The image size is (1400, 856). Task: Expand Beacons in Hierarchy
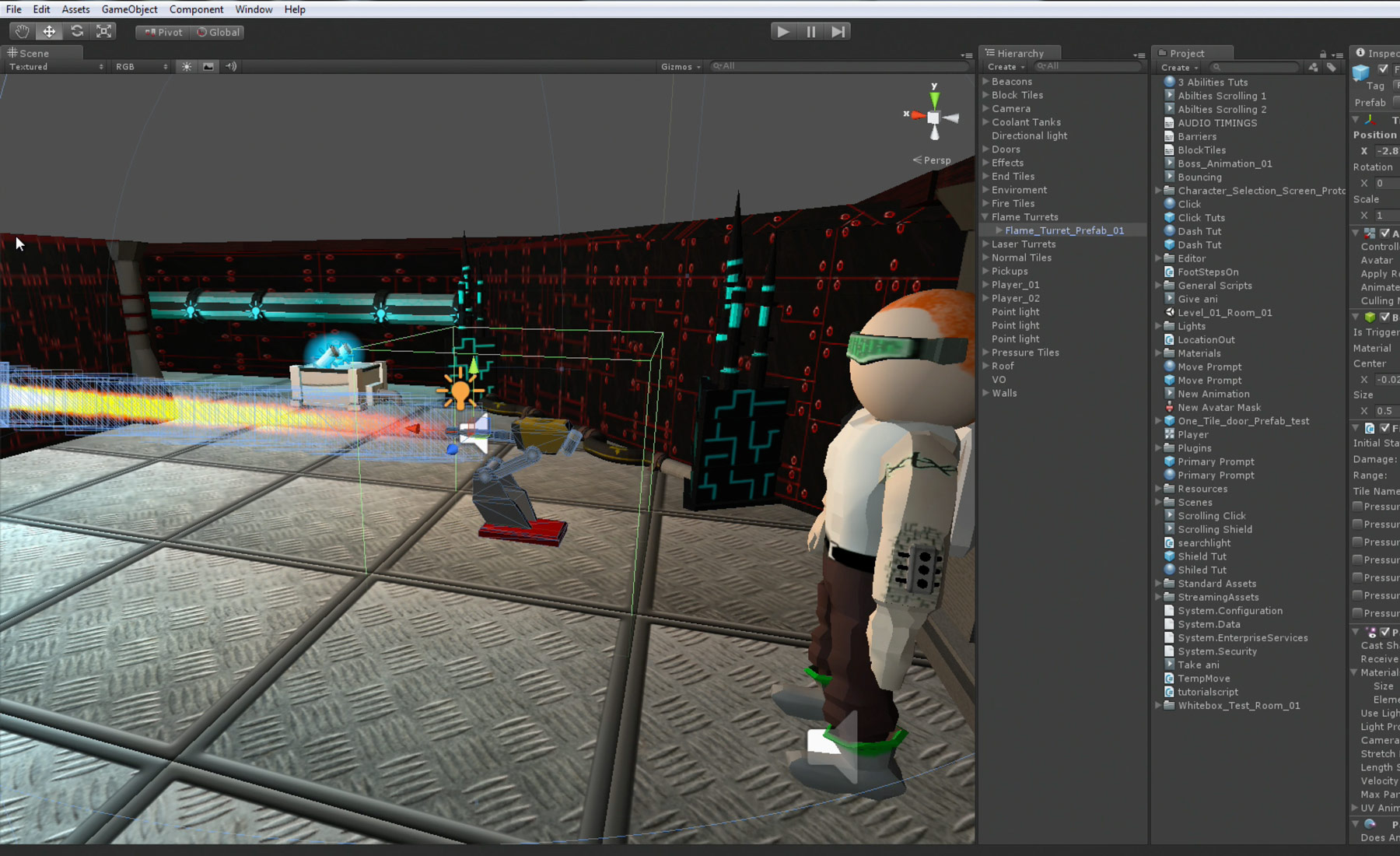[985, 81]
